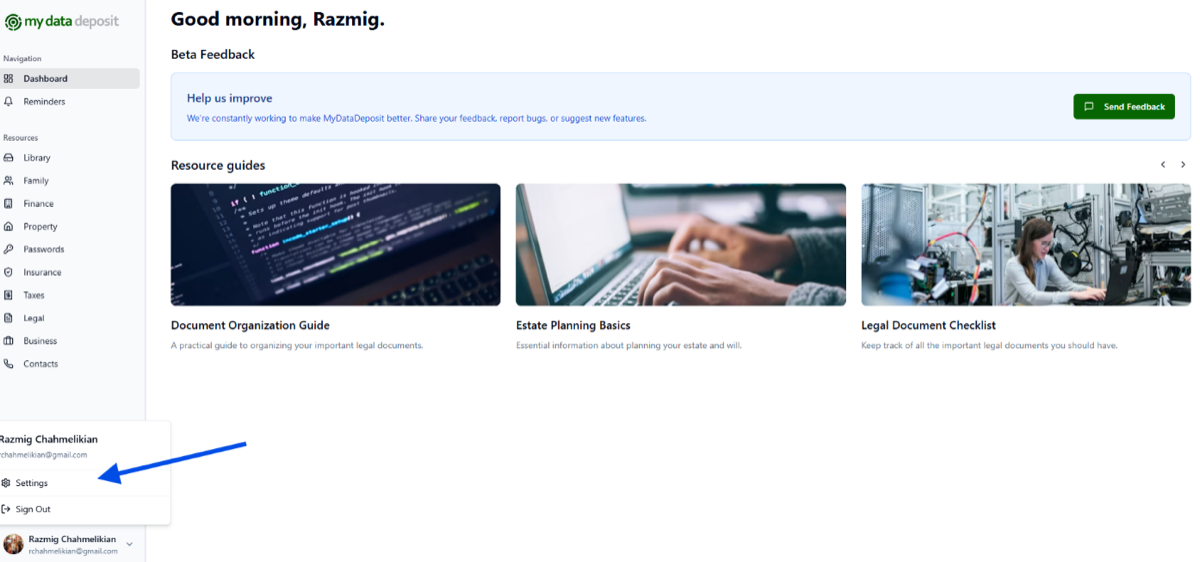1200x562 pixels.
Task: Click the 'Good morning, Razmig.' greeting
Action: (278, 19)
